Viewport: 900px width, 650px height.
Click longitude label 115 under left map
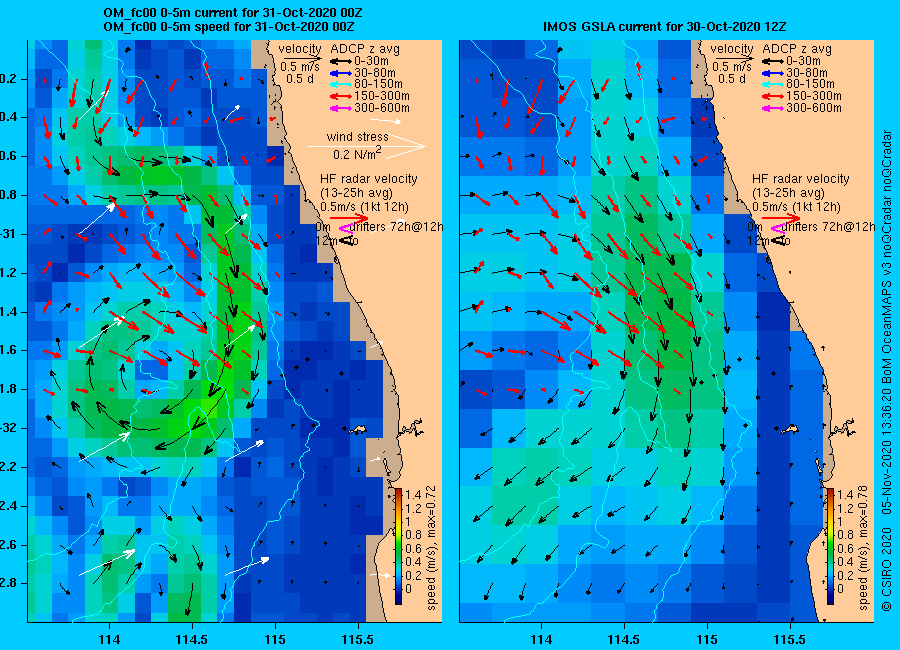(x=275, y=639)
